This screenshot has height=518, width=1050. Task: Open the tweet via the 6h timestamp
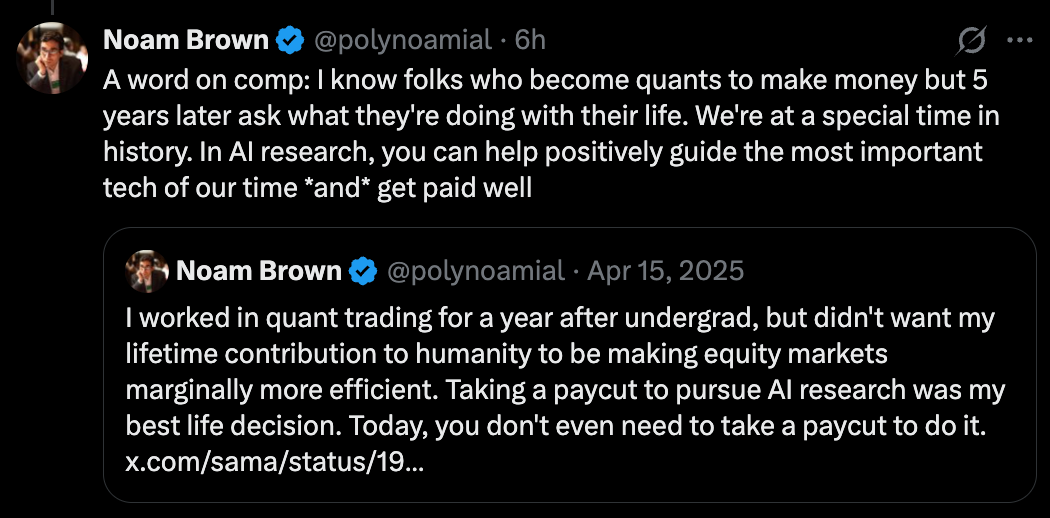(530, 41)
